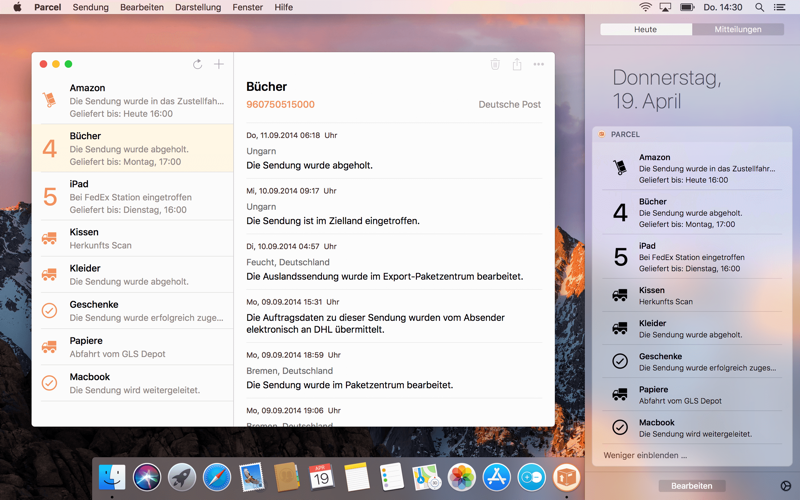
Task: Open Notes app in the Dock
Action: (357, 478)
